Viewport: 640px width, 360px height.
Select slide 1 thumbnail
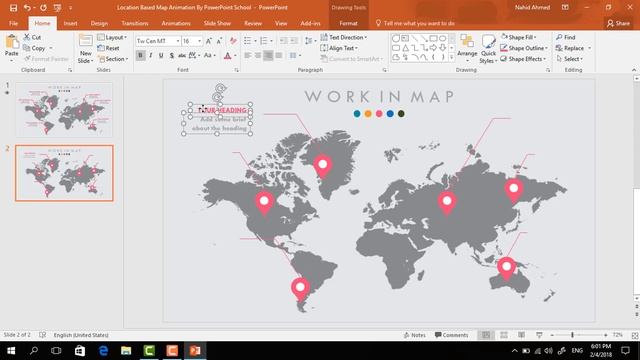[x=64, y=110]
